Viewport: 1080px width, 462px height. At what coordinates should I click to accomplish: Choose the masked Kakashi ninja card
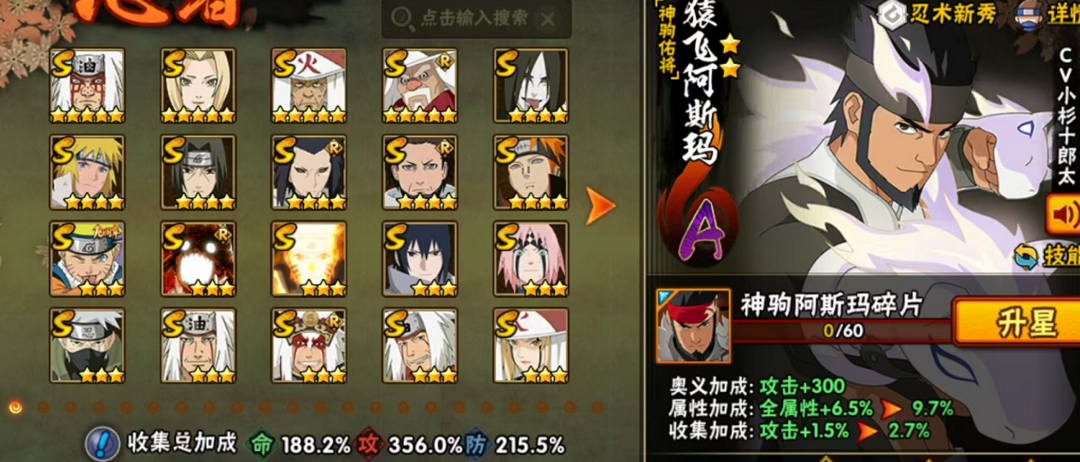pyautogui.click(x=87, y=345)
